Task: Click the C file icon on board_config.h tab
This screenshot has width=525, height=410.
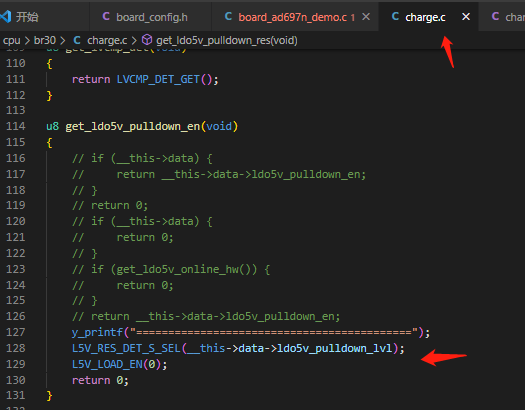Action: [x=106, y=16]
